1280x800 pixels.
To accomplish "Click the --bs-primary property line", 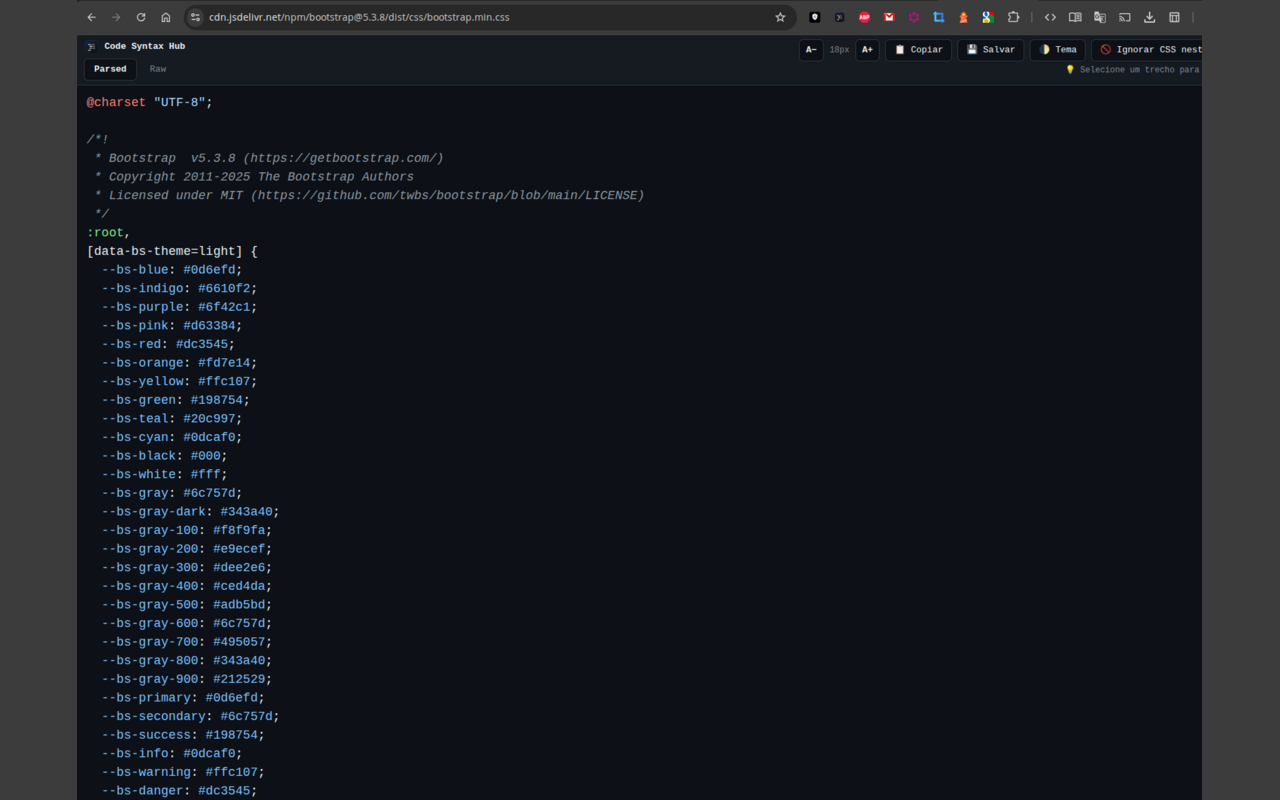I will point(183,698).
